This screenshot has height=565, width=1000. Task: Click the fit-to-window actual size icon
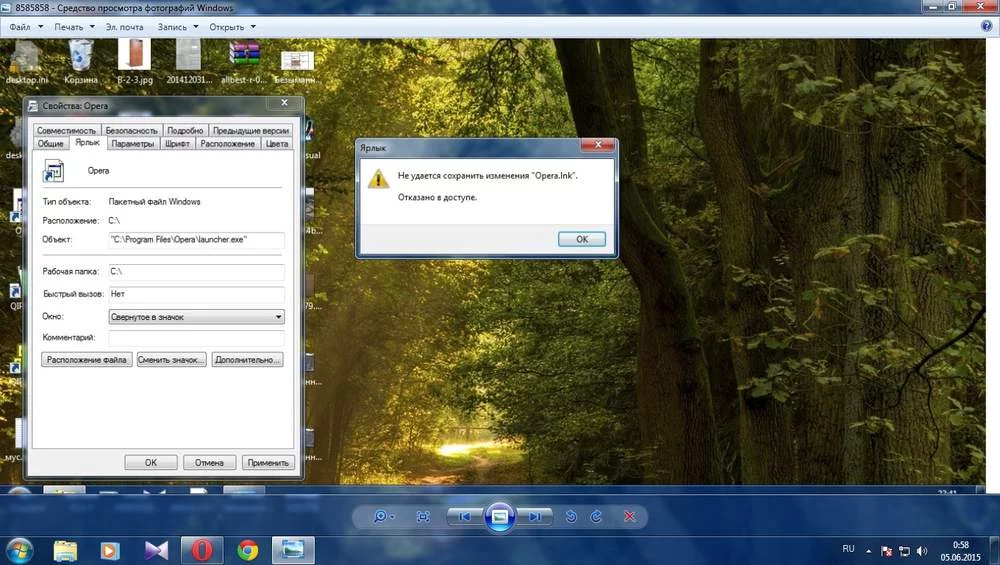[423, 516]
